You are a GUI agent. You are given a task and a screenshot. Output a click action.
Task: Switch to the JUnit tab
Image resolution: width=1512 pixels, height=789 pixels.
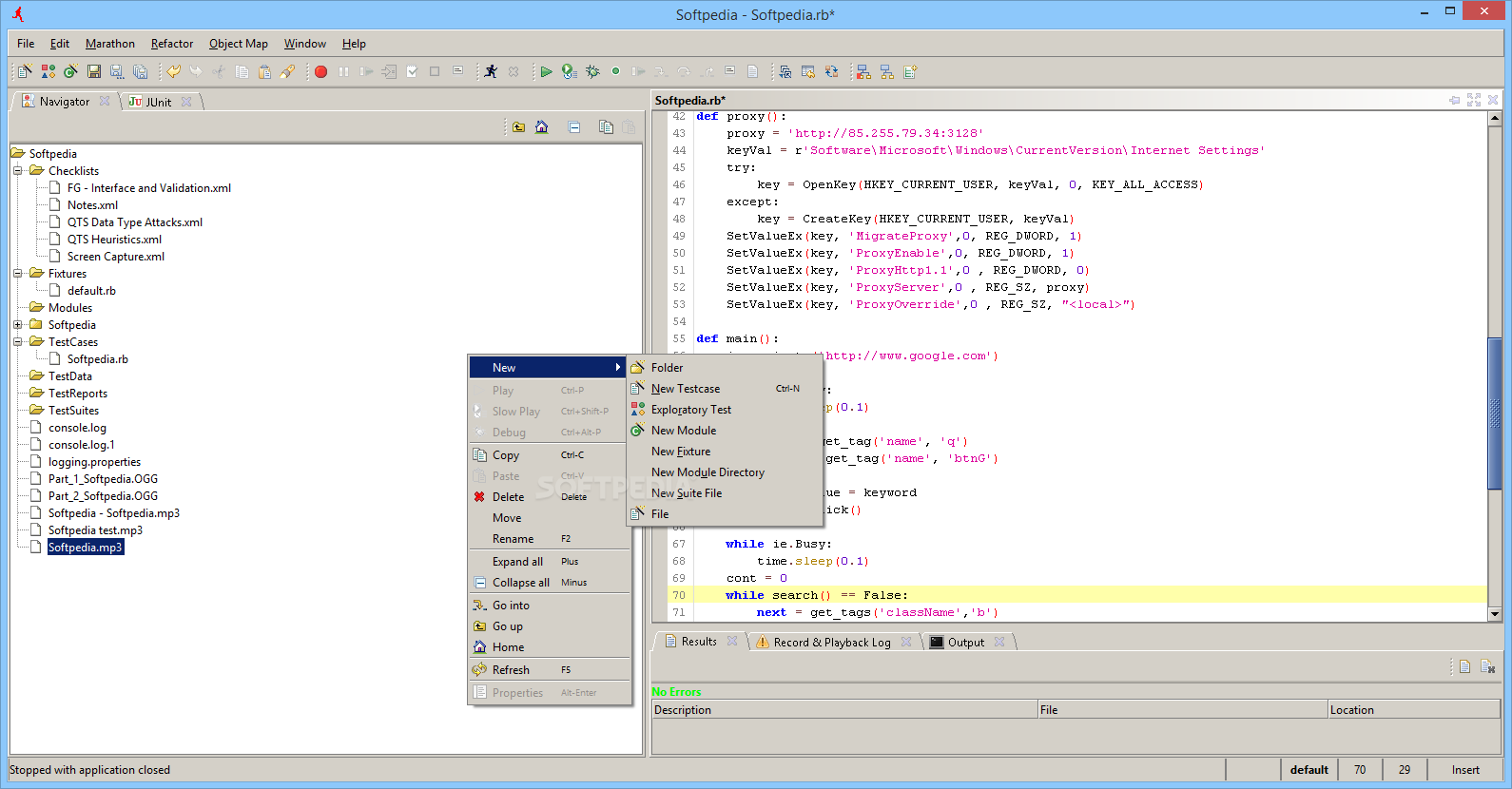pos(159,102)
